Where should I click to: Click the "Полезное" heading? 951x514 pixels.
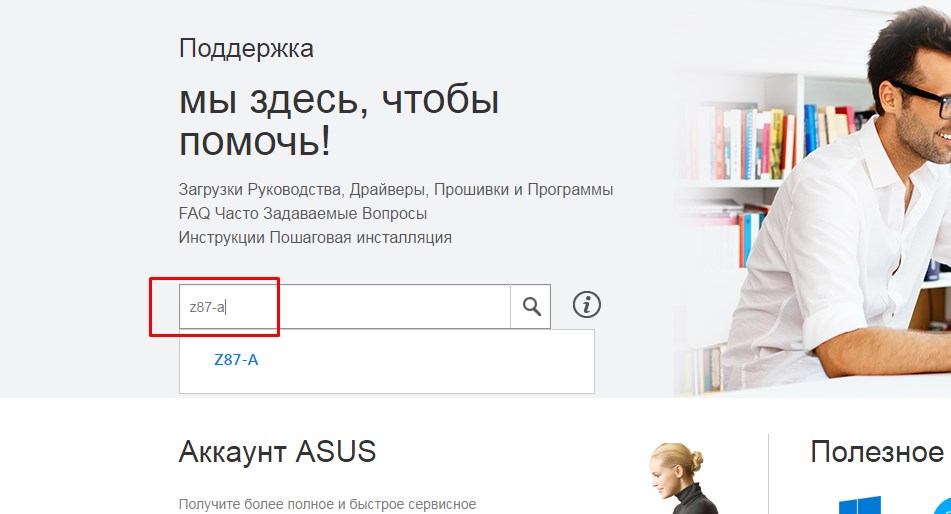(877, 452)
